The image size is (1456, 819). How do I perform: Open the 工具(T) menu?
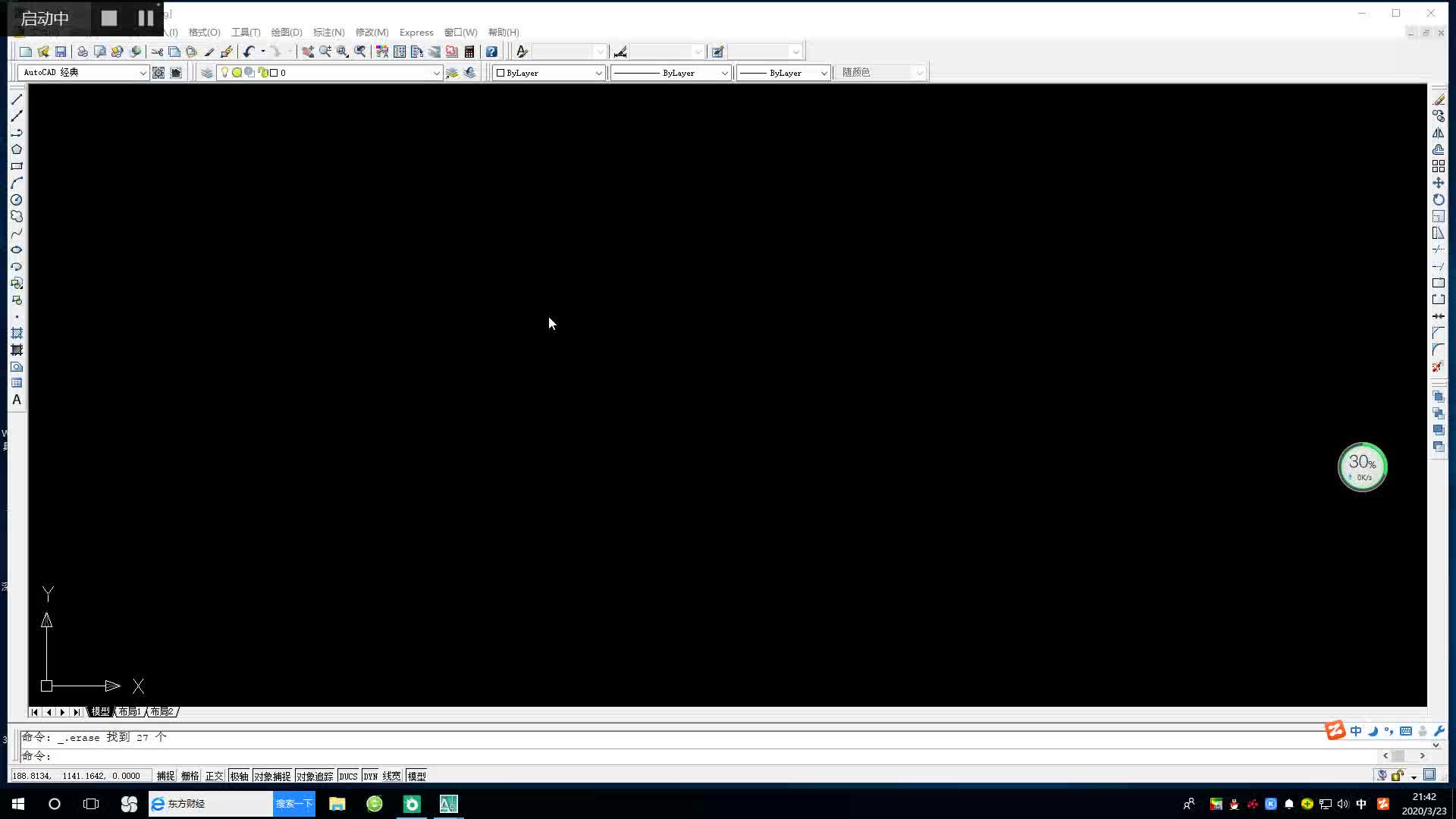tap(246, 33)
